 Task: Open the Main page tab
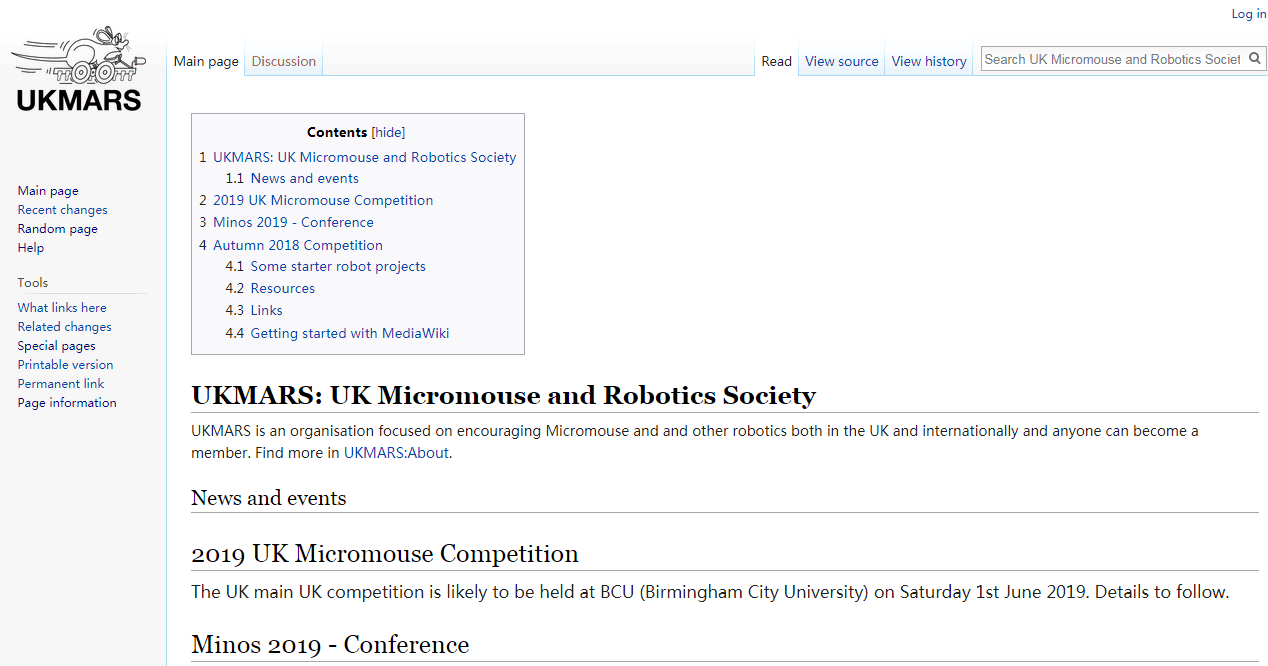coord(206,61)
